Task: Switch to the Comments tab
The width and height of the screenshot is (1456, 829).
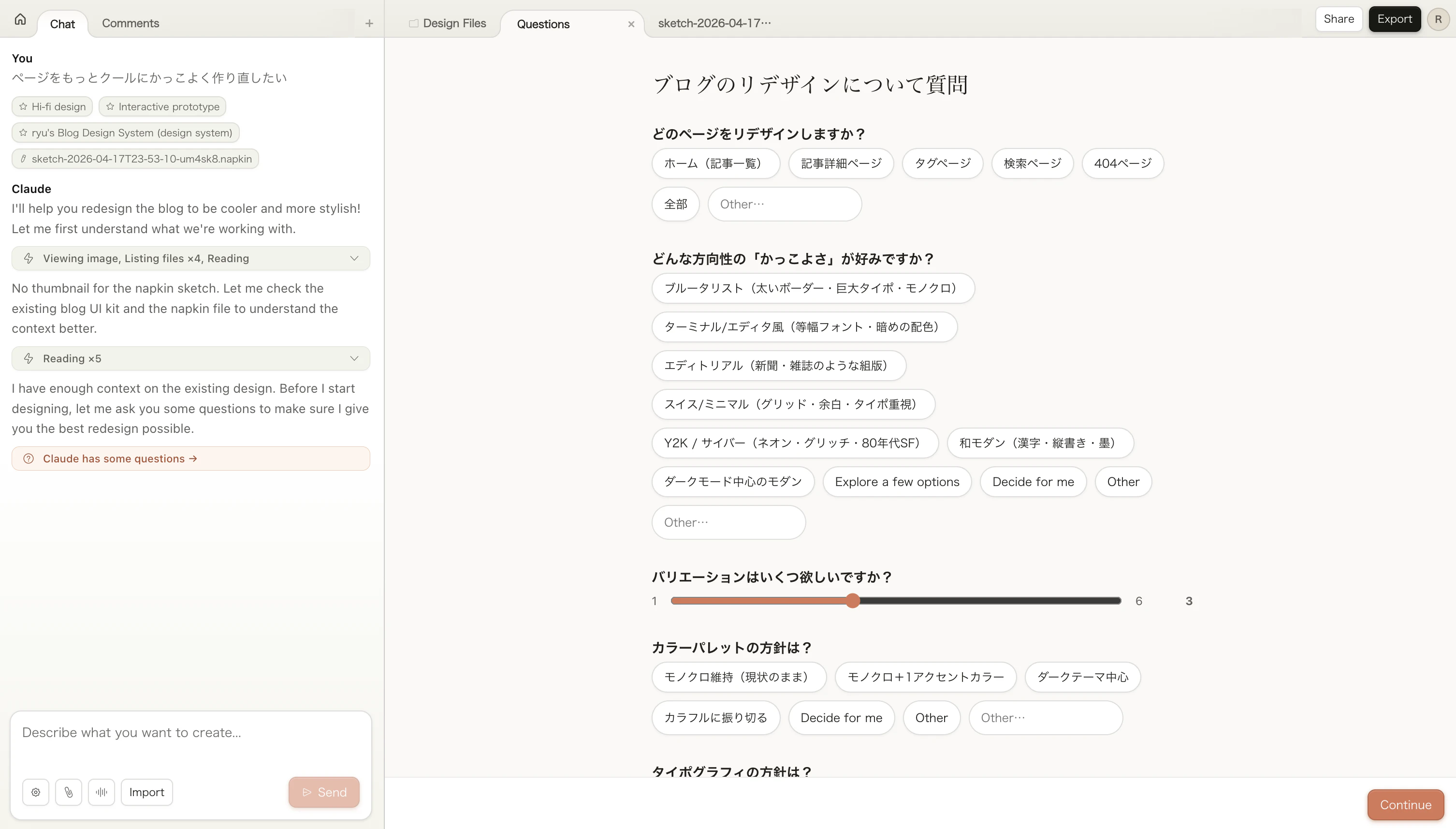Action: pos(131,23)
